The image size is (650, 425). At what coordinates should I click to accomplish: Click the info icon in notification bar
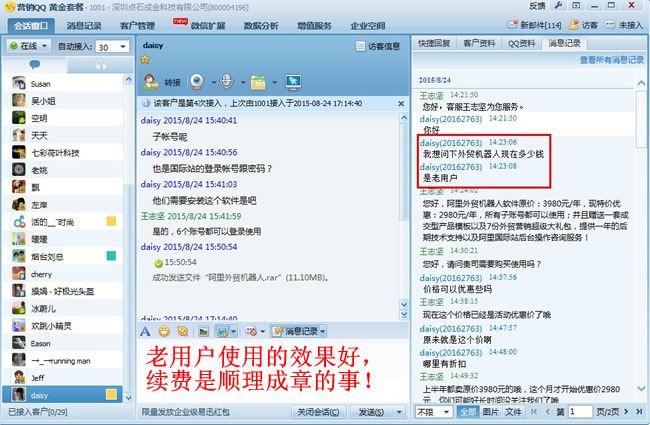pos(146,103)
